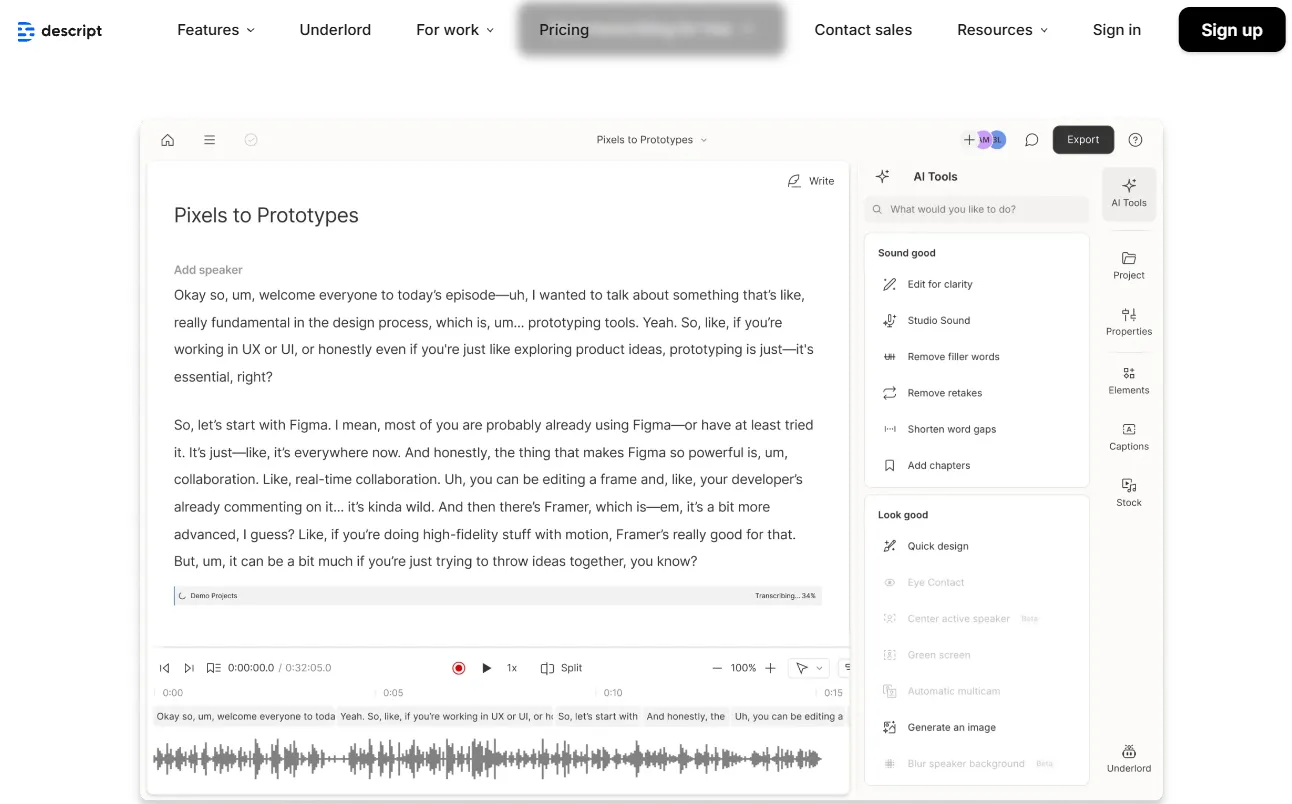
Task: Go to the Pricing page
Action: tap(564, 30)
